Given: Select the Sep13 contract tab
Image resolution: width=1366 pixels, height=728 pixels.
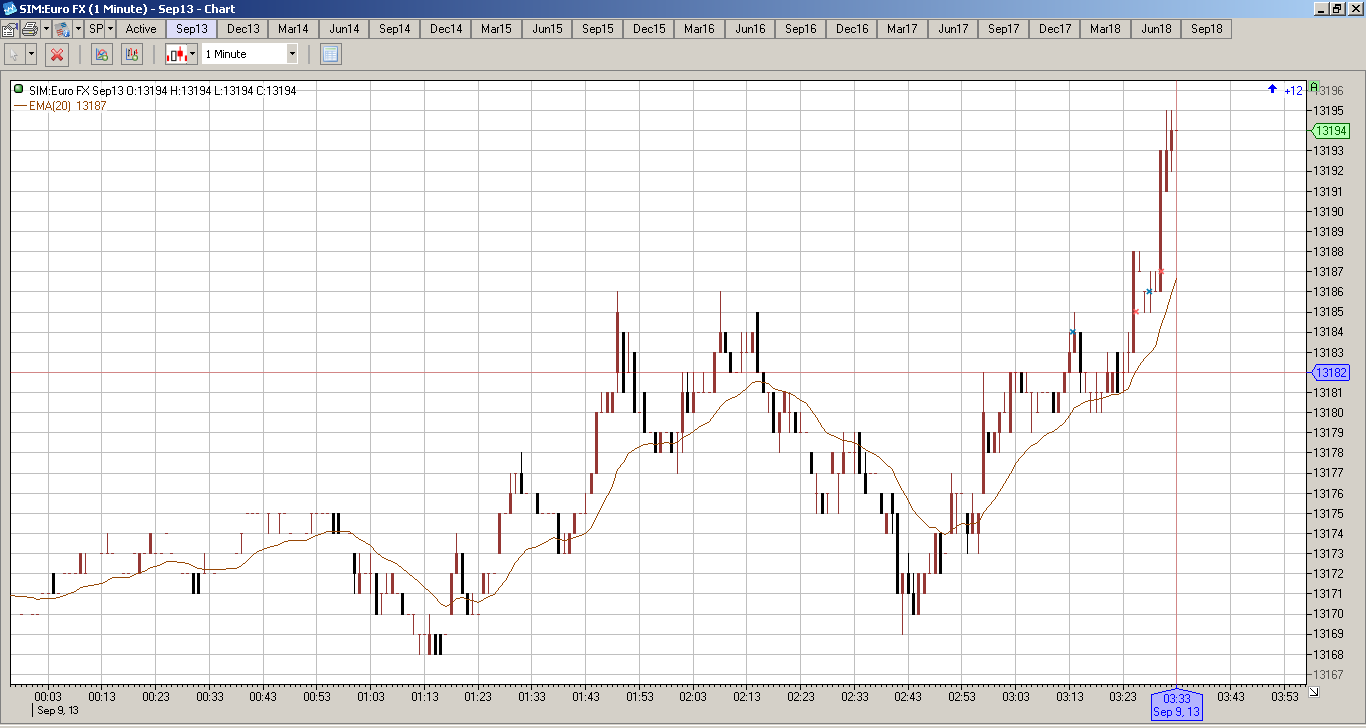Looking at the screenshot, I should click(192, 29).
